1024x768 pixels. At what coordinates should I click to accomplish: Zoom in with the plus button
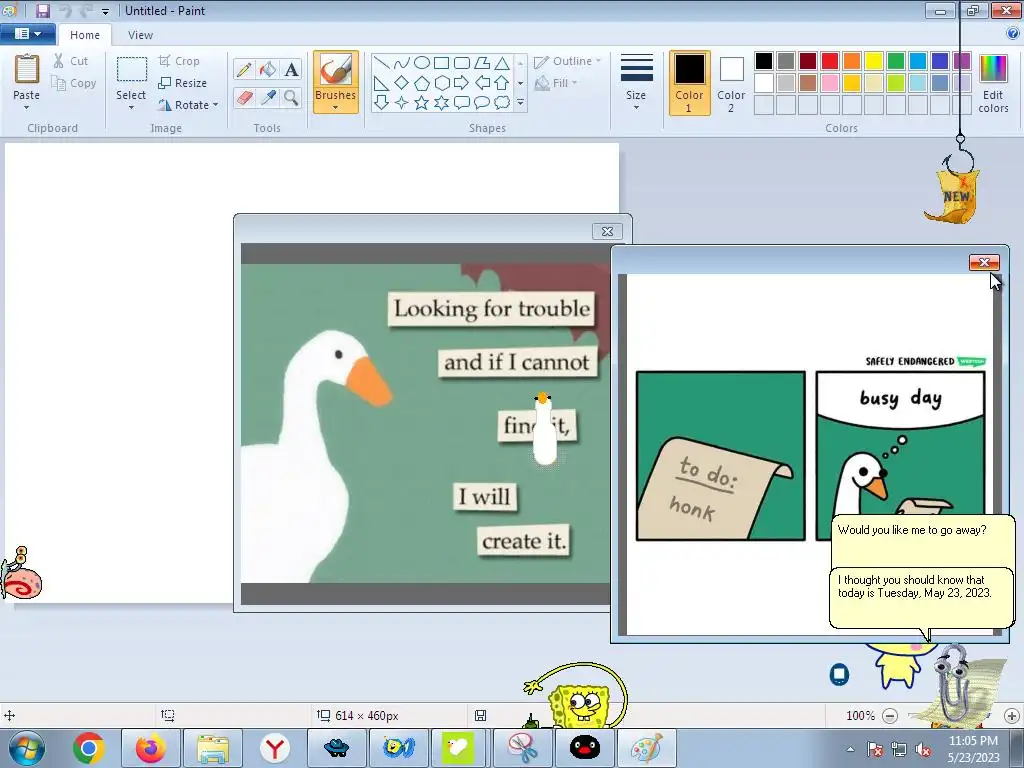click(x=1012, y=716)
